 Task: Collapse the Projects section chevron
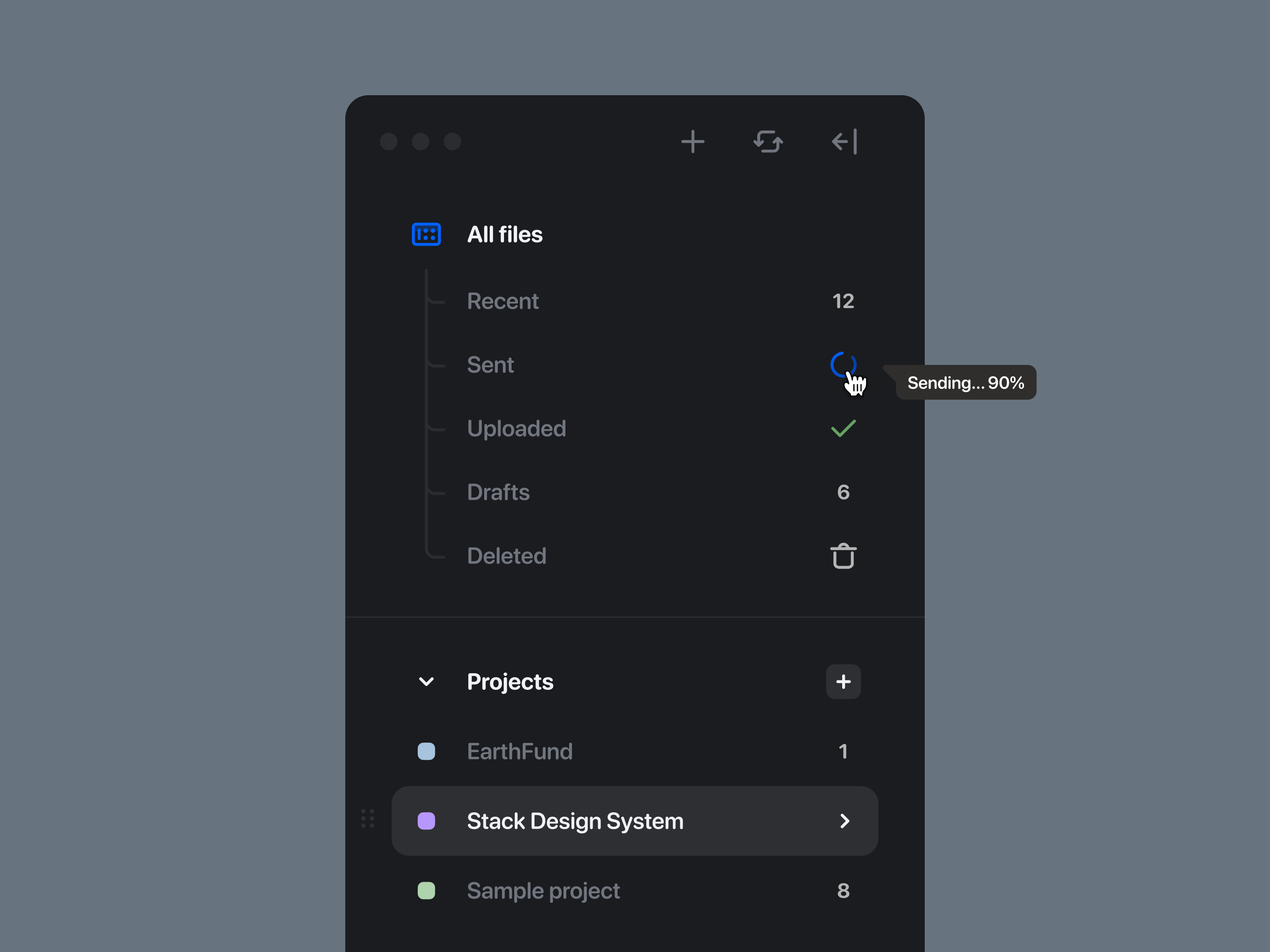pyautogui.click(x=426, y=682)
